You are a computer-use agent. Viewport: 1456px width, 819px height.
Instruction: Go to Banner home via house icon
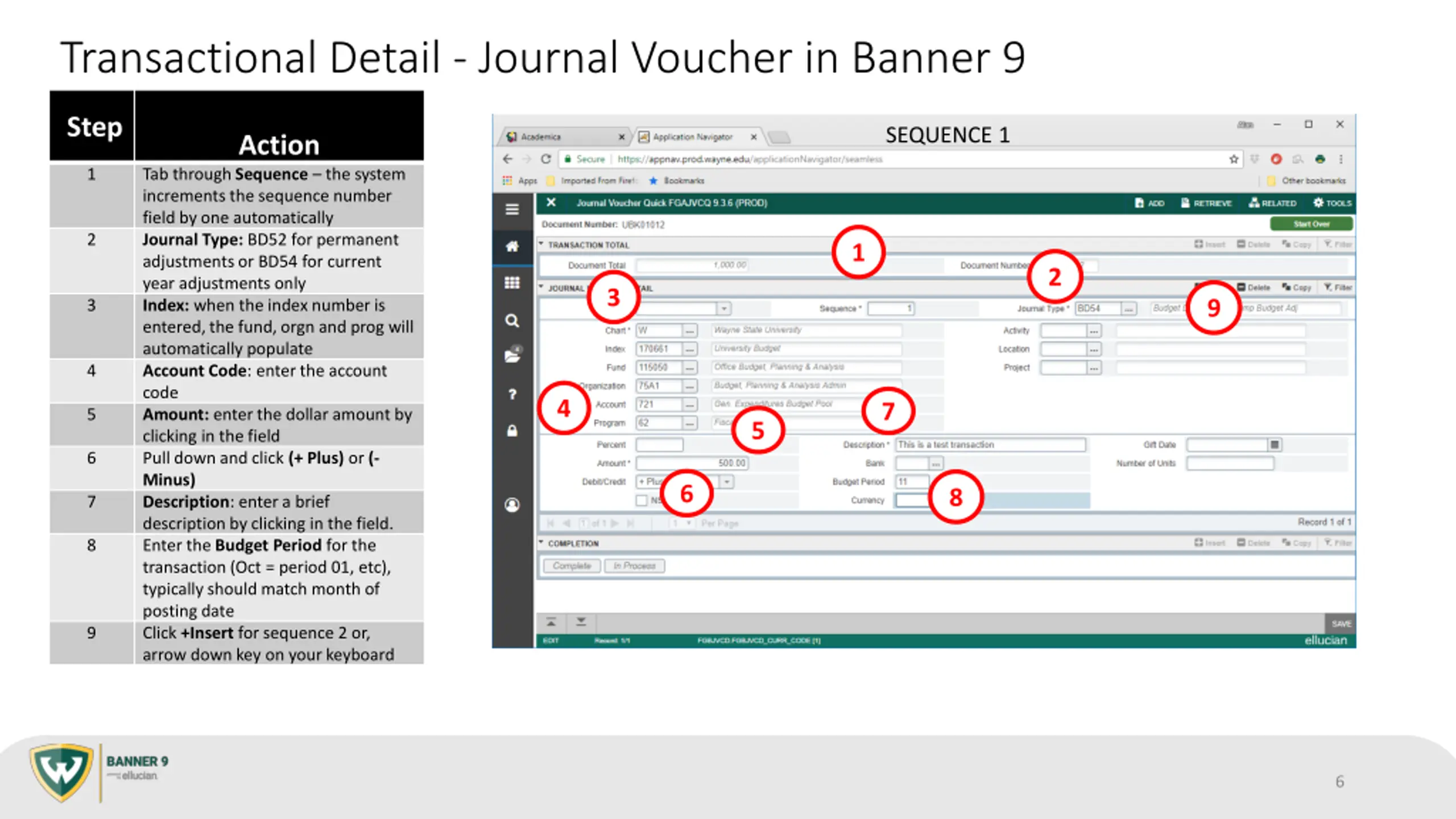(x=512, y=246)
